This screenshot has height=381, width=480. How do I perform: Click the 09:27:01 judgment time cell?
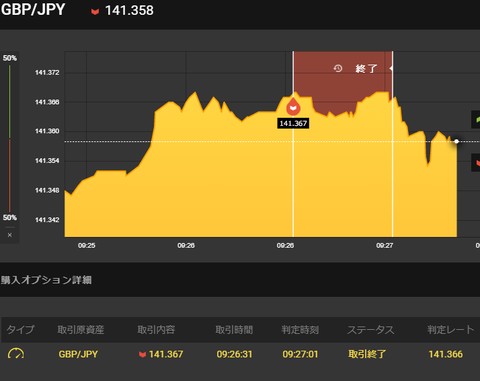(x=300, y=354)
